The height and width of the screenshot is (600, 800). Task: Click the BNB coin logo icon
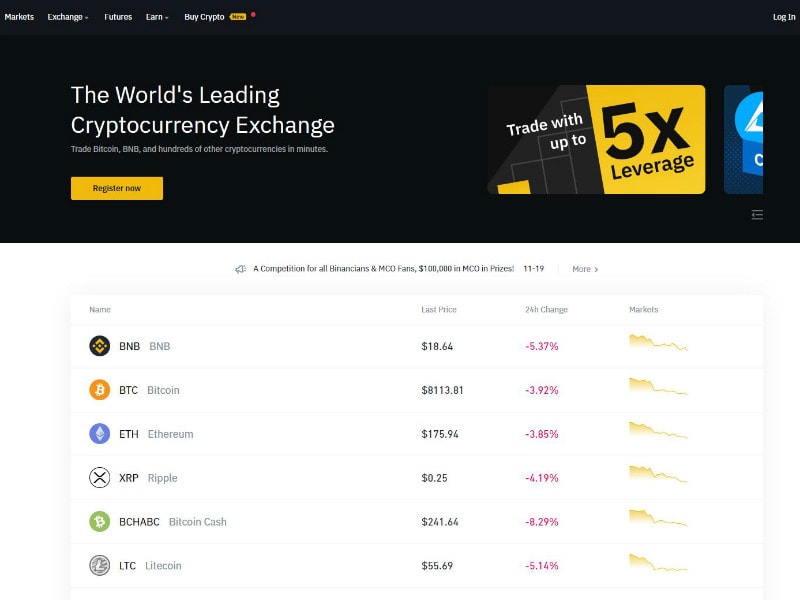coord(99,346)
